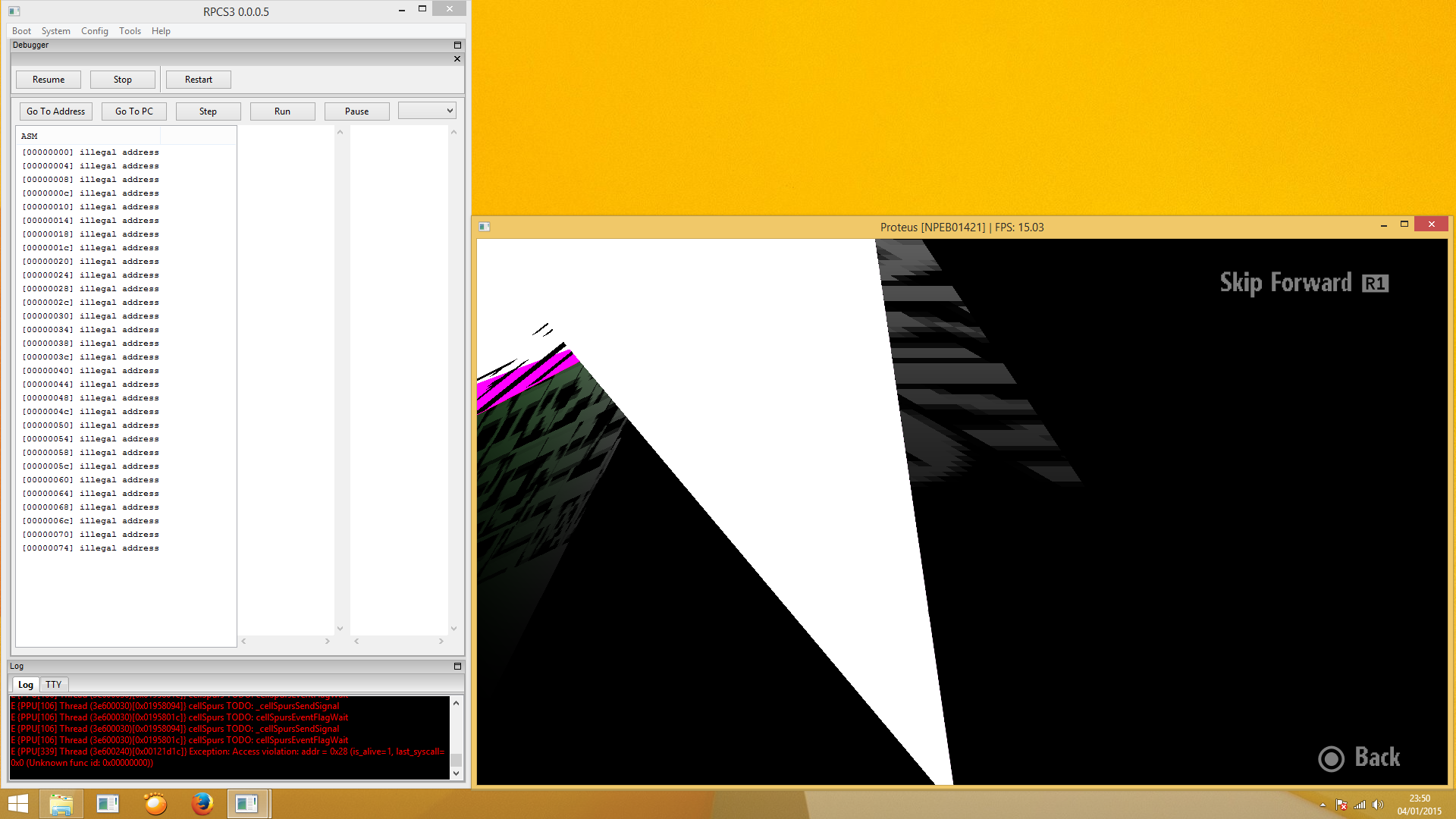Click the Pause button
The height and width of the screenshot is (819, 1456).
click(x=356, y=111)
